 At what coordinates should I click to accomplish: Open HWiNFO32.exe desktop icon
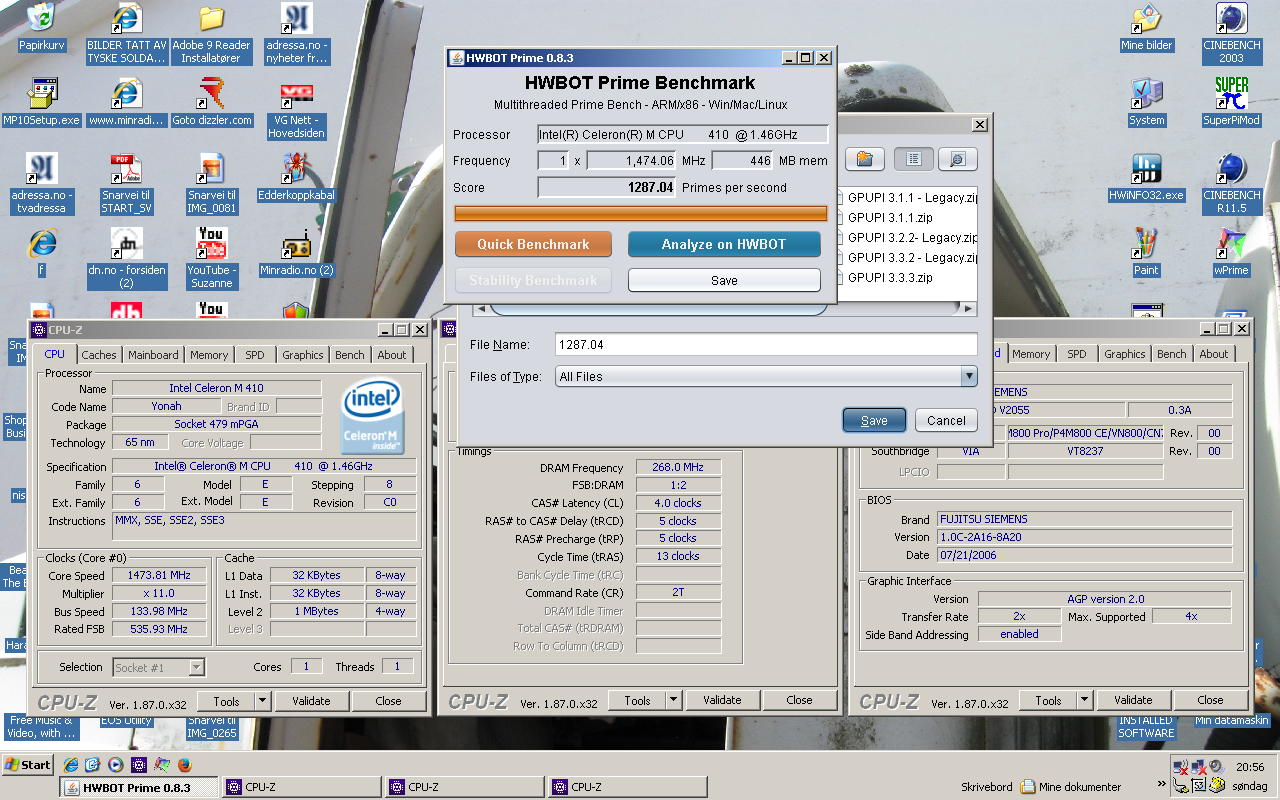(x=1146, y=178)
